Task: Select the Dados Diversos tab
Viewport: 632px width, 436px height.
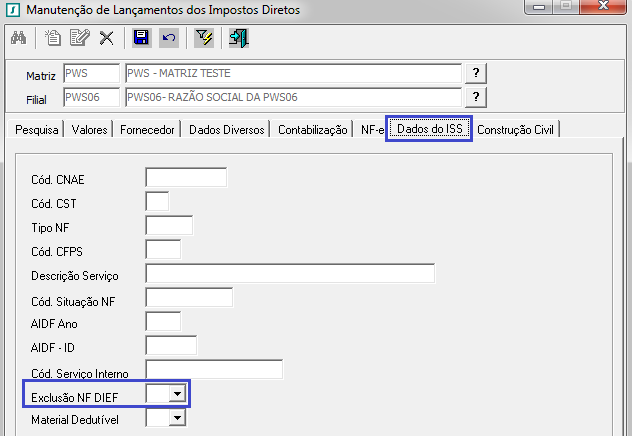Action: coord(227,130)
